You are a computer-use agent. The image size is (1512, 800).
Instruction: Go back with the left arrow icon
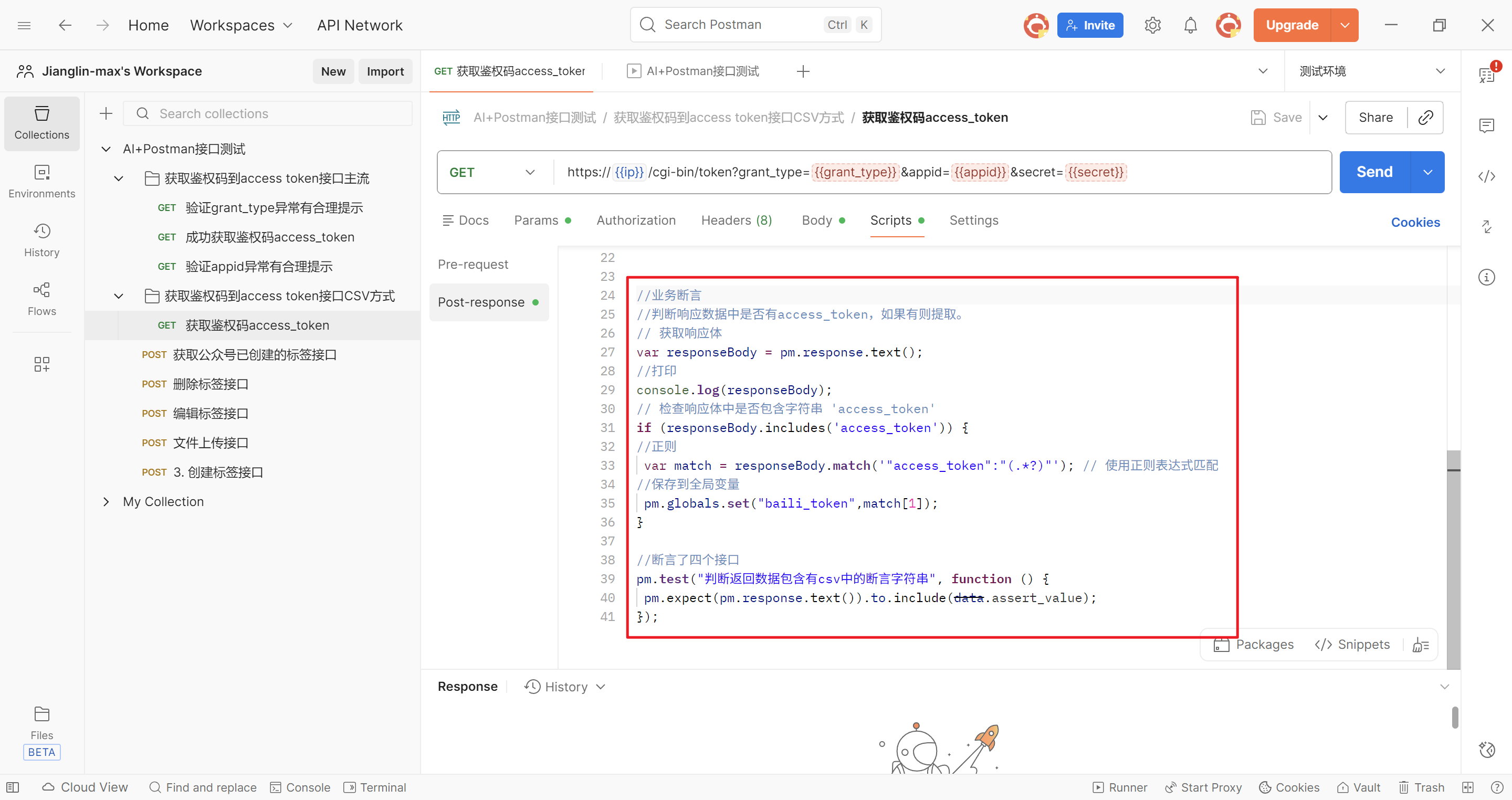tap(65, 25)
